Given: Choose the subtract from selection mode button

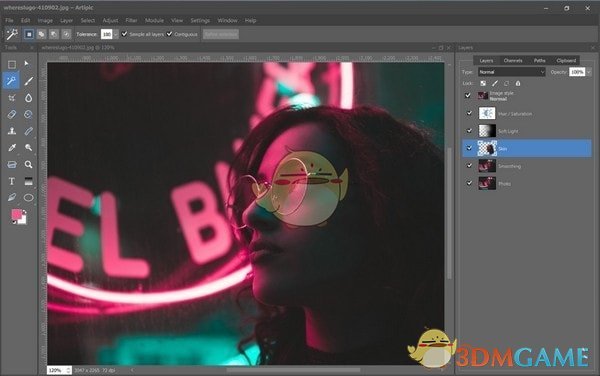Looking at the screenshot, I should point(54,34).
